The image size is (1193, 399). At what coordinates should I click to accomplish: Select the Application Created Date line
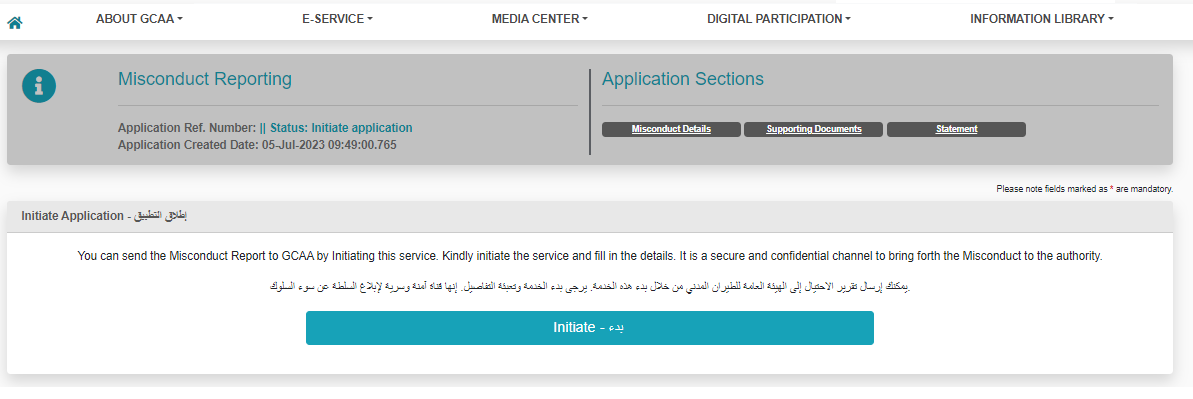pyautogui.click(x=257, y=145)
